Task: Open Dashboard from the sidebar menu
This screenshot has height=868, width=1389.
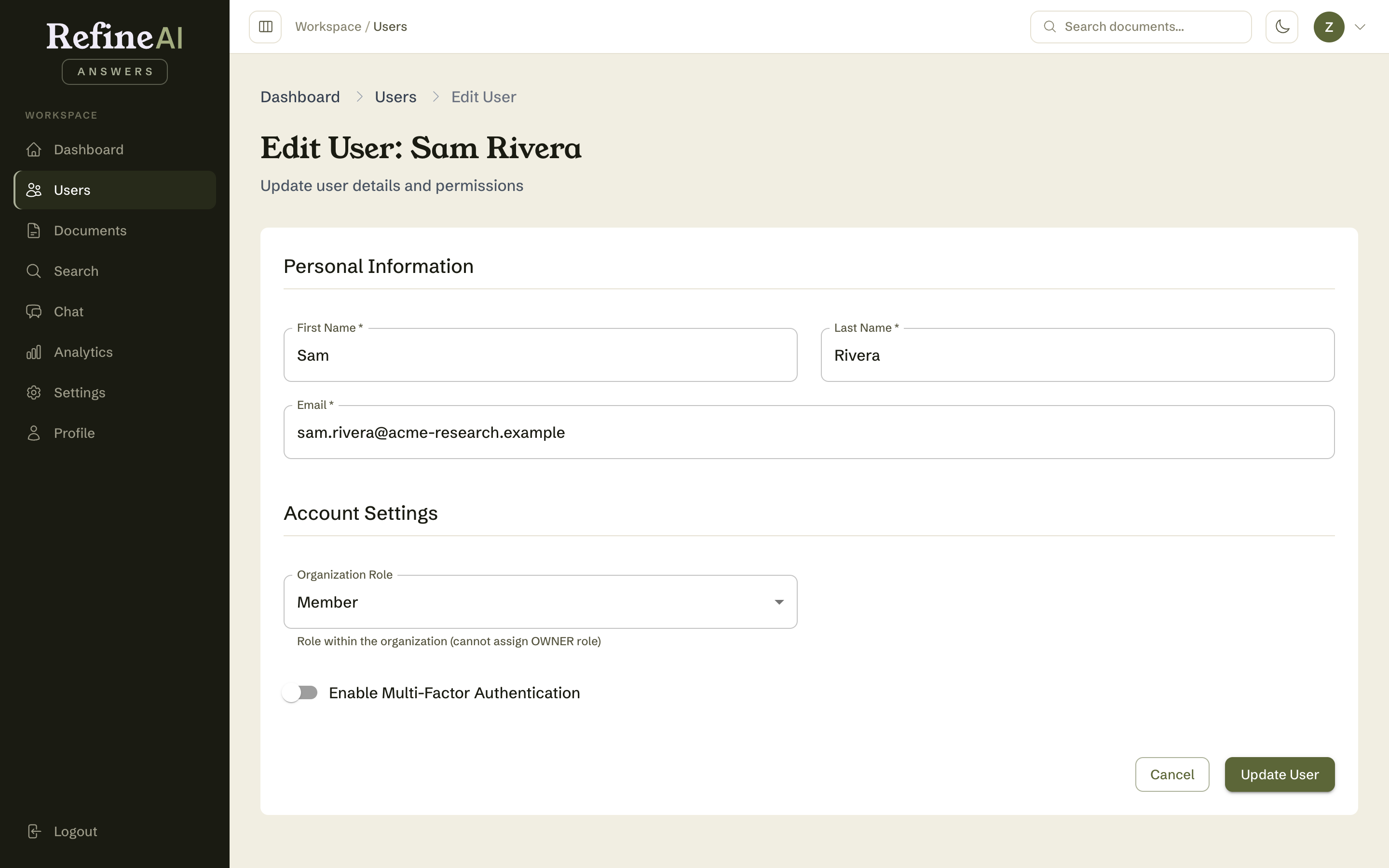Action: (x=115, y=149)
